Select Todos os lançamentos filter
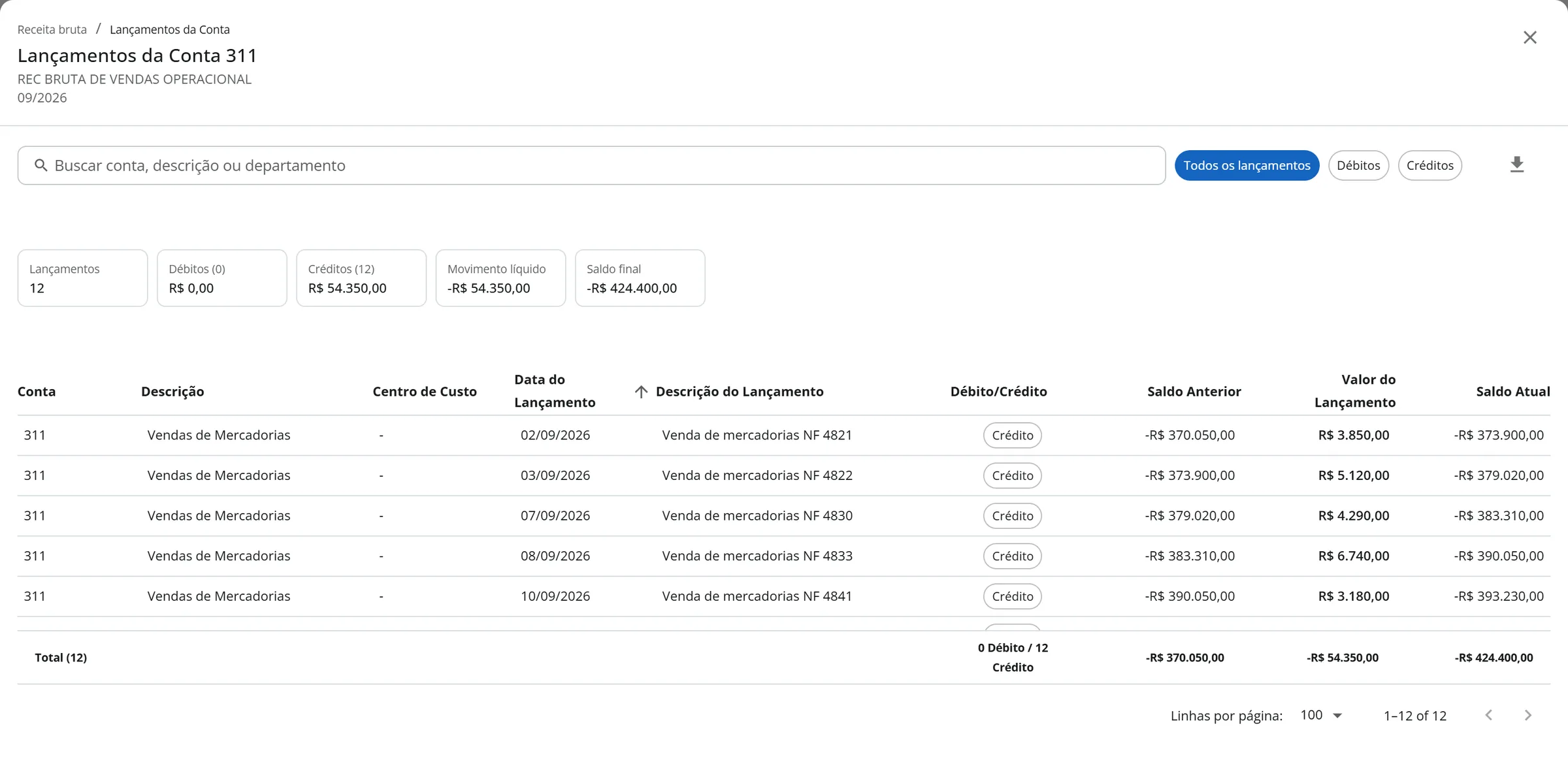 click(x=1247, y=165)
